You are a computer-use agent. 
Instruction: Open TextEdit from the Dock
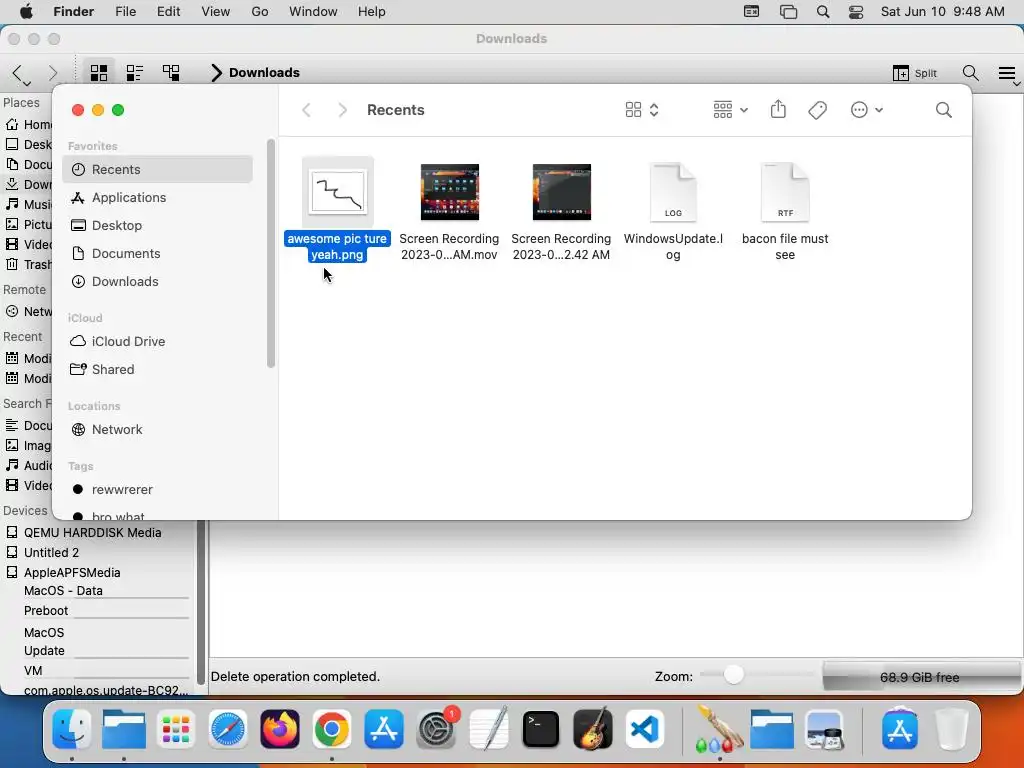click(x=488, y=729)
